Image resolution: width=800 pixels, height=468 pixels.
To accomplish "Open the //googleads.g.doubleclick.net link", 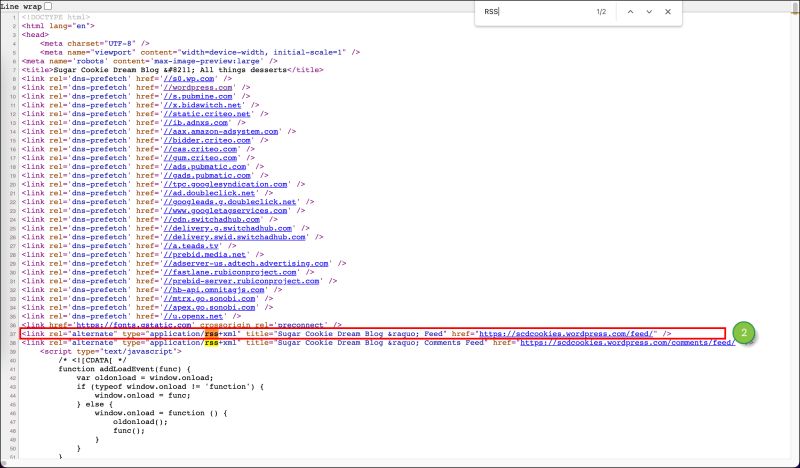I will 230,202.
